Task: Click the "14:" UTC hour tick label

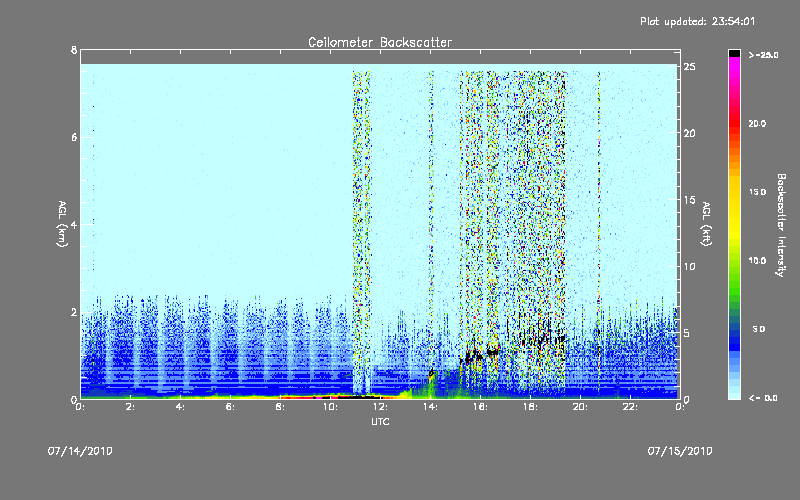Action: point(431,407)
